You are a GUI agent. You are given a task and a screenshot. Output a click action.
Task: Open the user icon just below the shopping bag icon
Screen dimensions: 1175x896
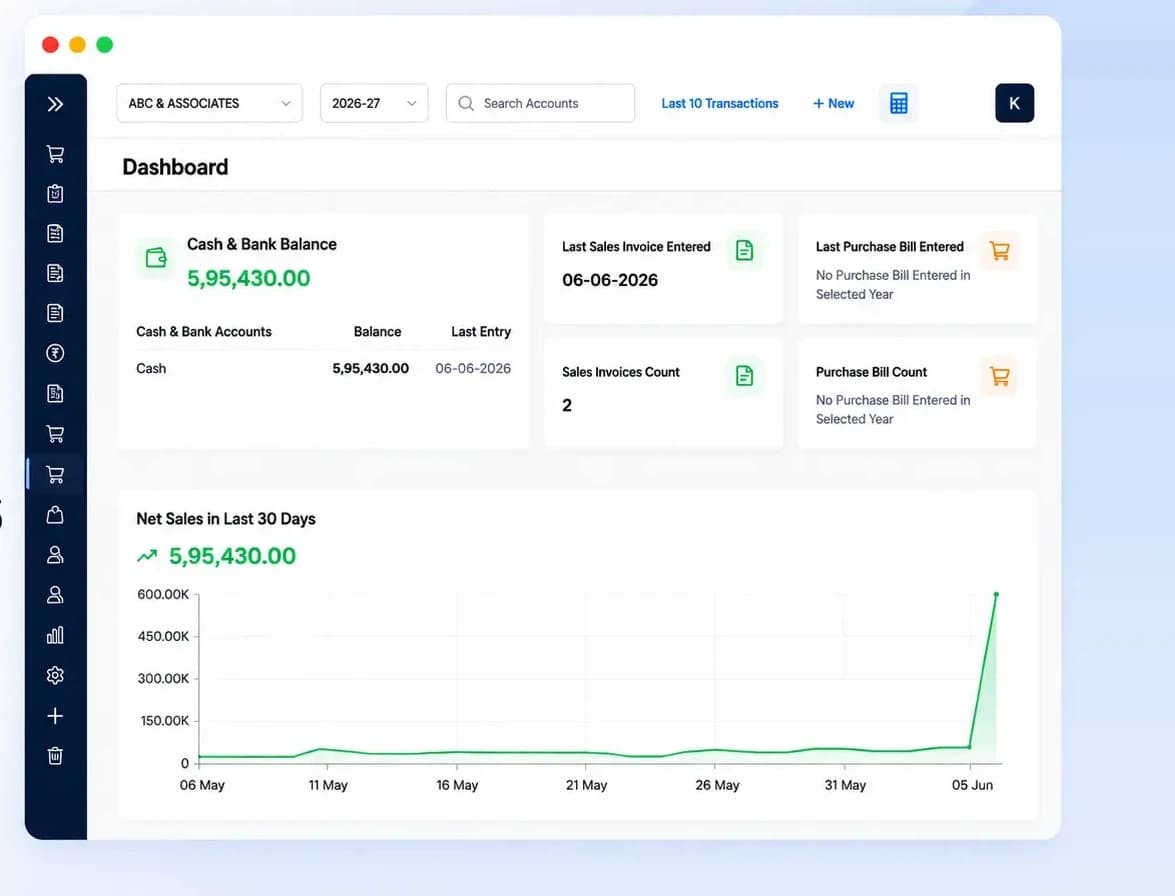[x=55, y=554]
